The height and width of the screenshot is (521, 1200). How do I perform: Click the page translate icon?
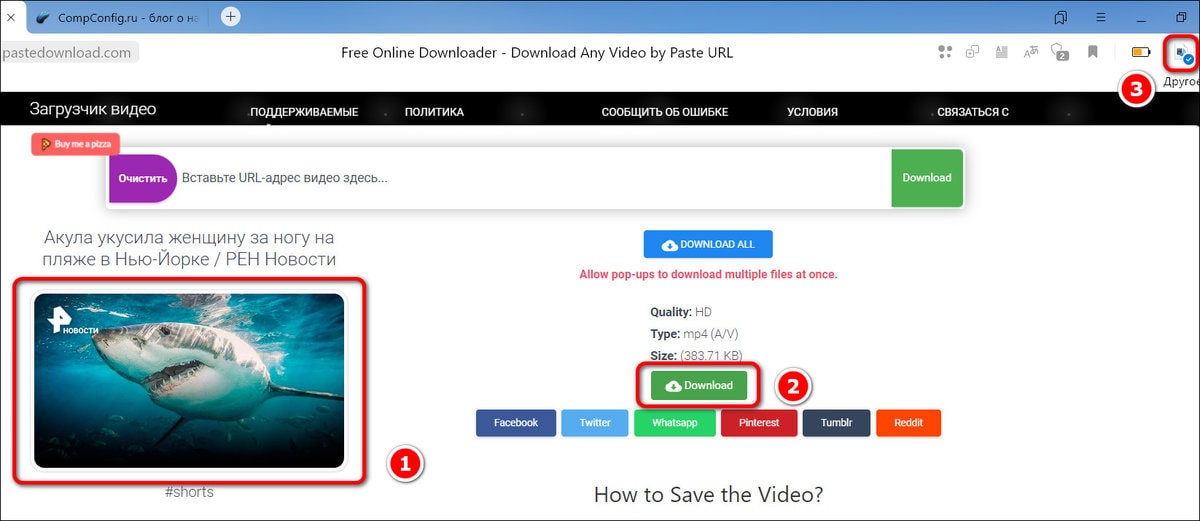1031,52
